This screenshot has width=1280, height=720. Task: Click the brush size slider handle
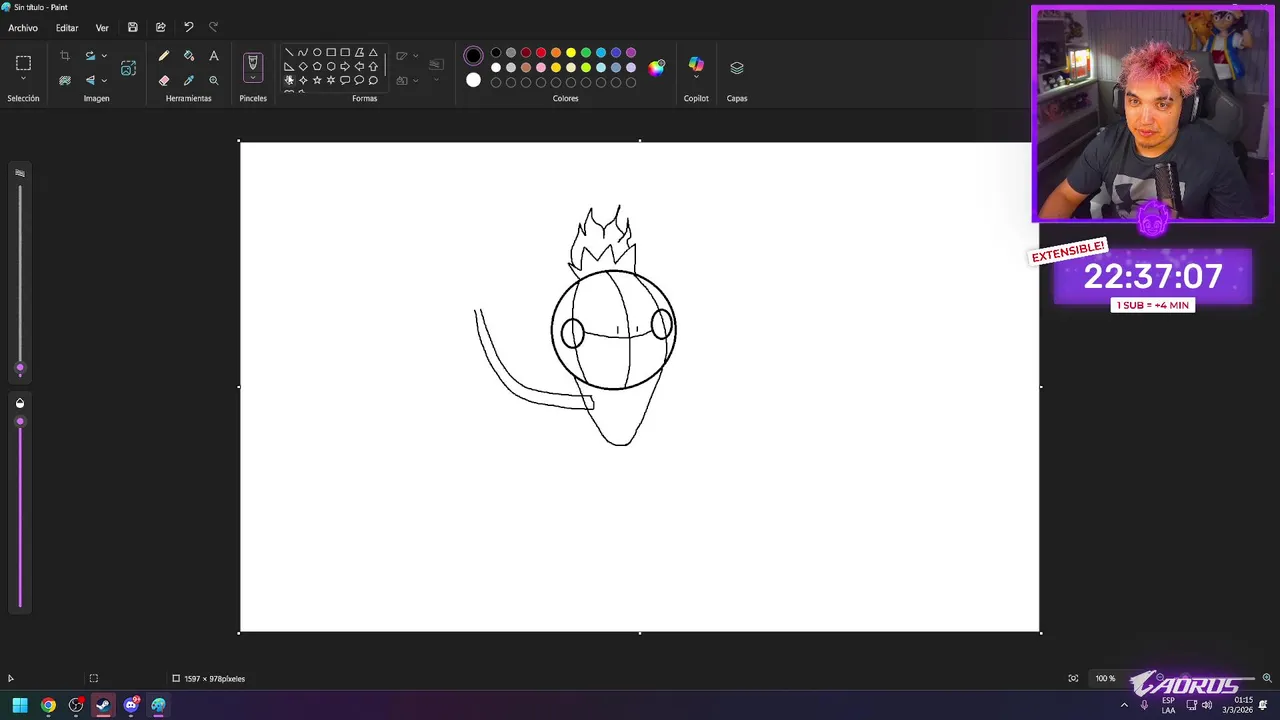tap(19, 368)
